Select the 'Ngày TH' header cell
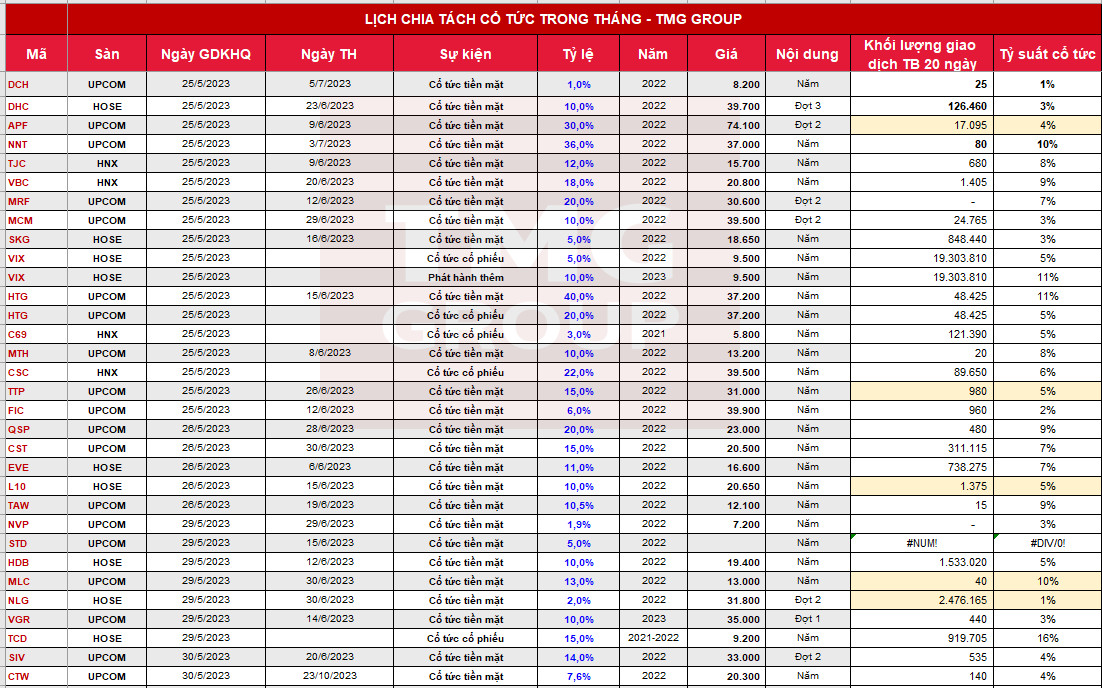 pyautogui.click(x=329, y=54)
